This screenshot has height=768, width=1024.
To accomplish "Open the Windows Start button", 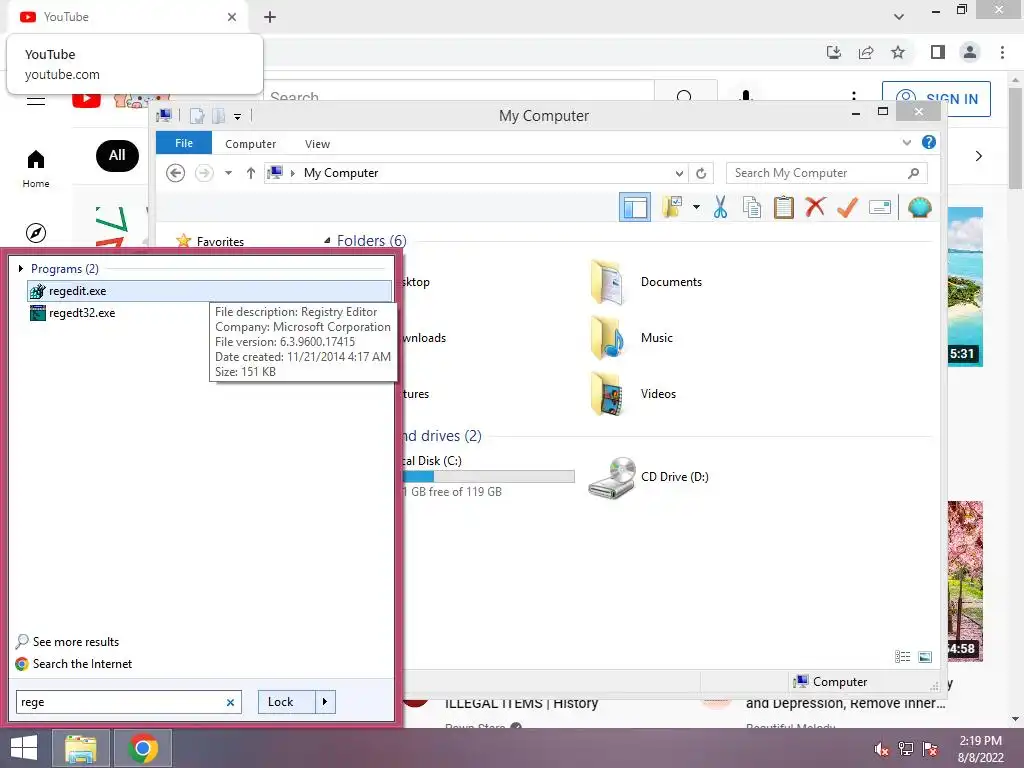I will (x=24, y=748).
